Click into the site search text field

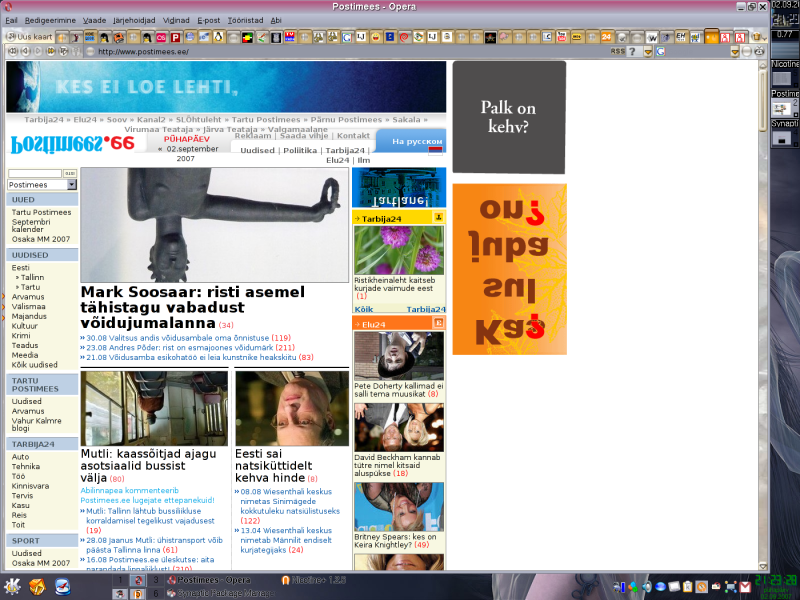coord(35,173)
